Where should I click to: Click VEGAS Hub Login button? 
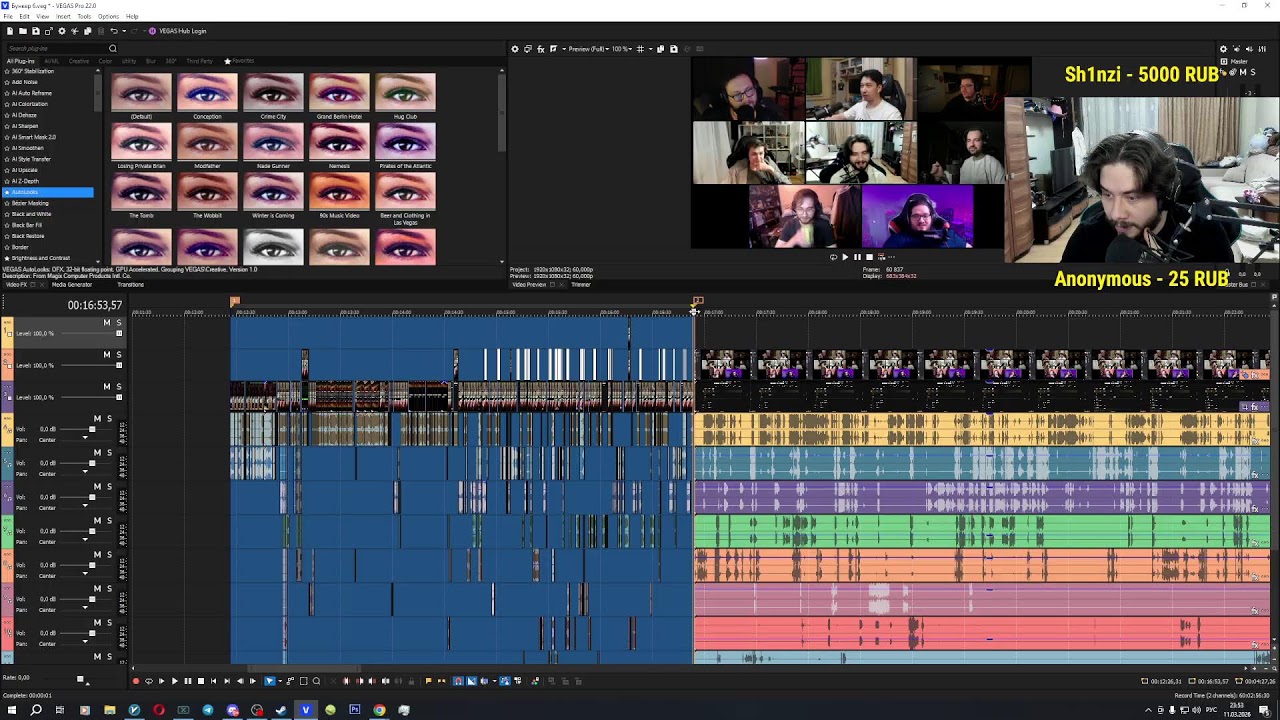coord(177,31)
